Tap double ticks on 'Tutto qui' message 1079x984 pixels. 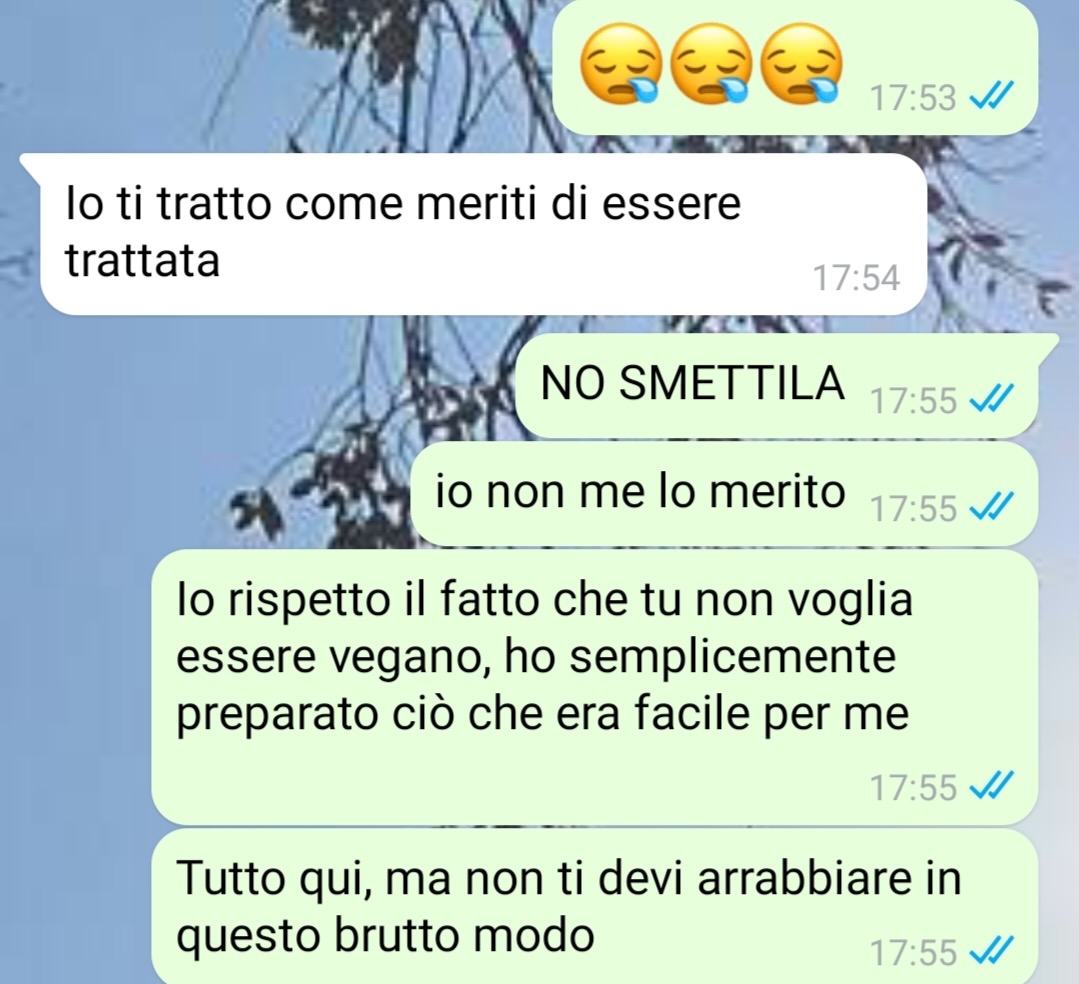(991, 952)
